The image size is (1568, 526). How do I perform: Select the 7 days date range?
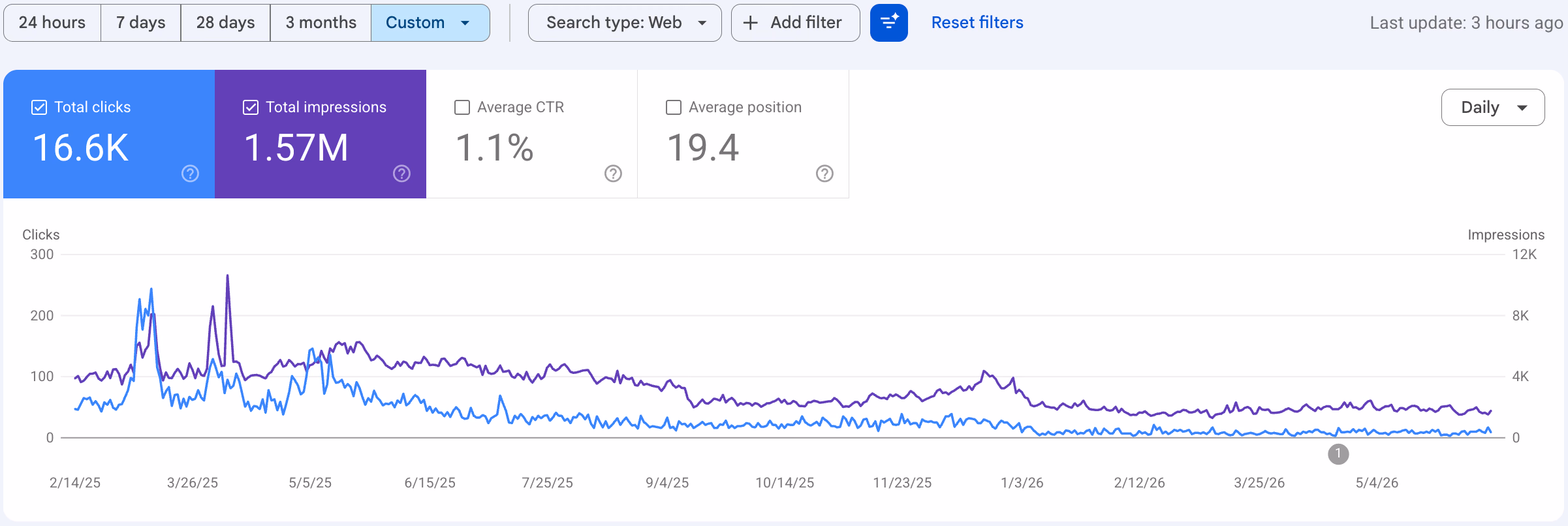(141, 23)
